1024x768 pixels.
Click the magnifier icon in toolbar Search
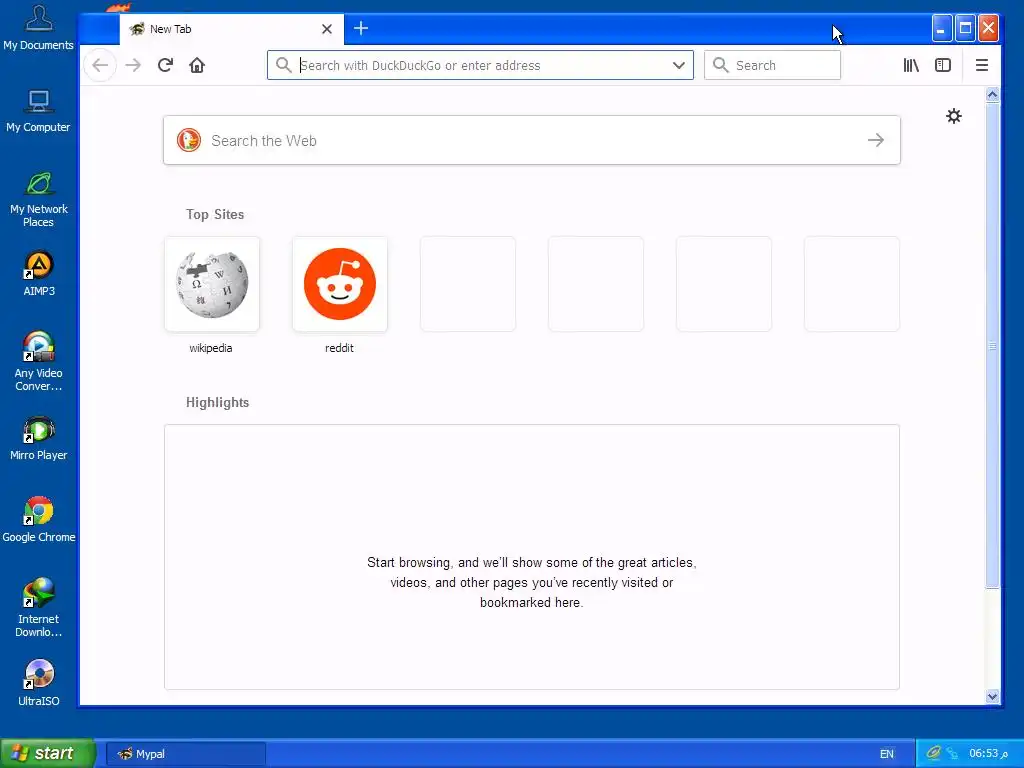[720, 65]
